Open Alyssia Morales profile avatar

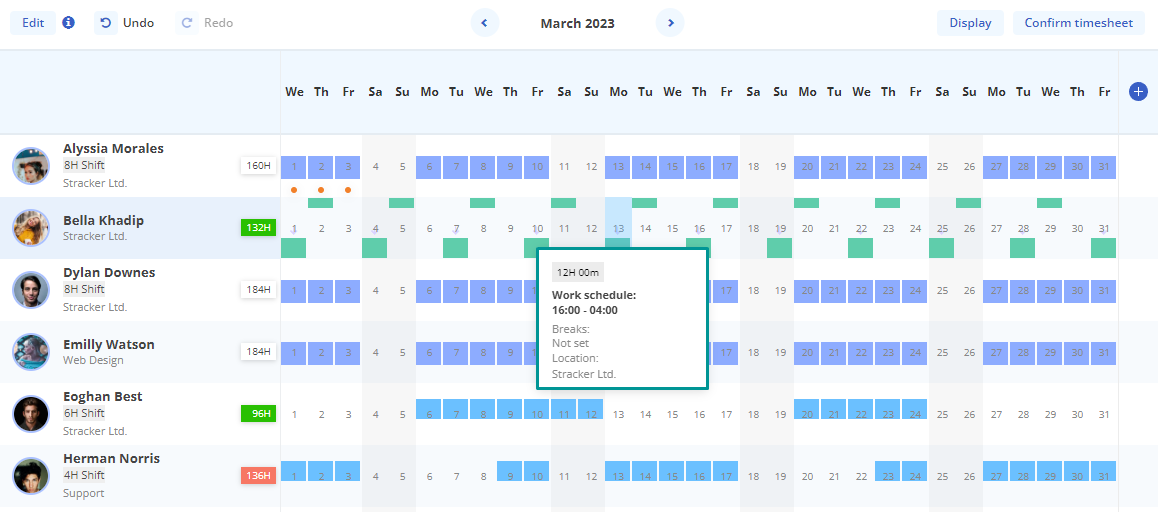point(31,165)
